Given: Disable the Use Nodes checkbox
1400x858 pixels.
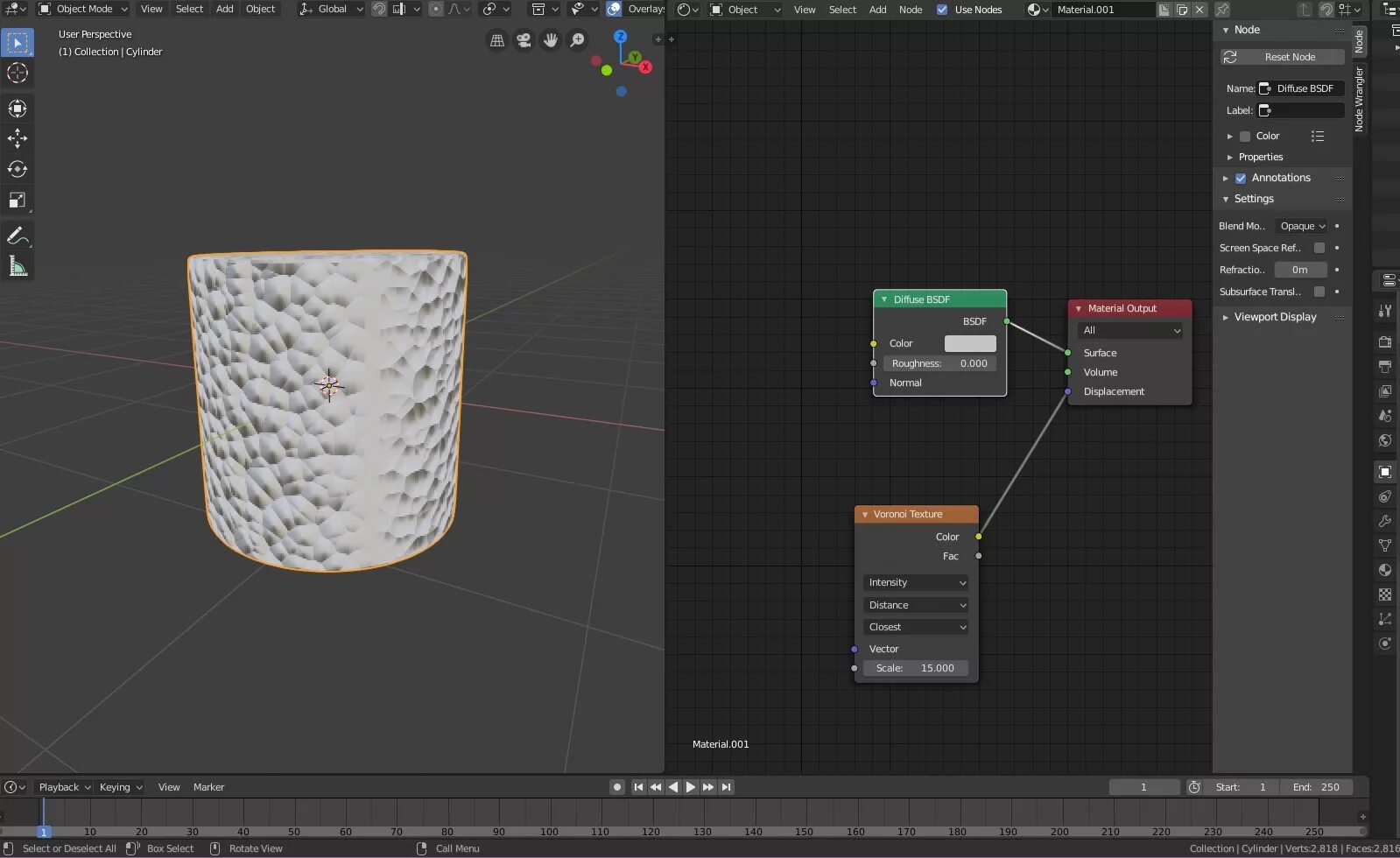Looking at the screenshot, I should point(942,10).
